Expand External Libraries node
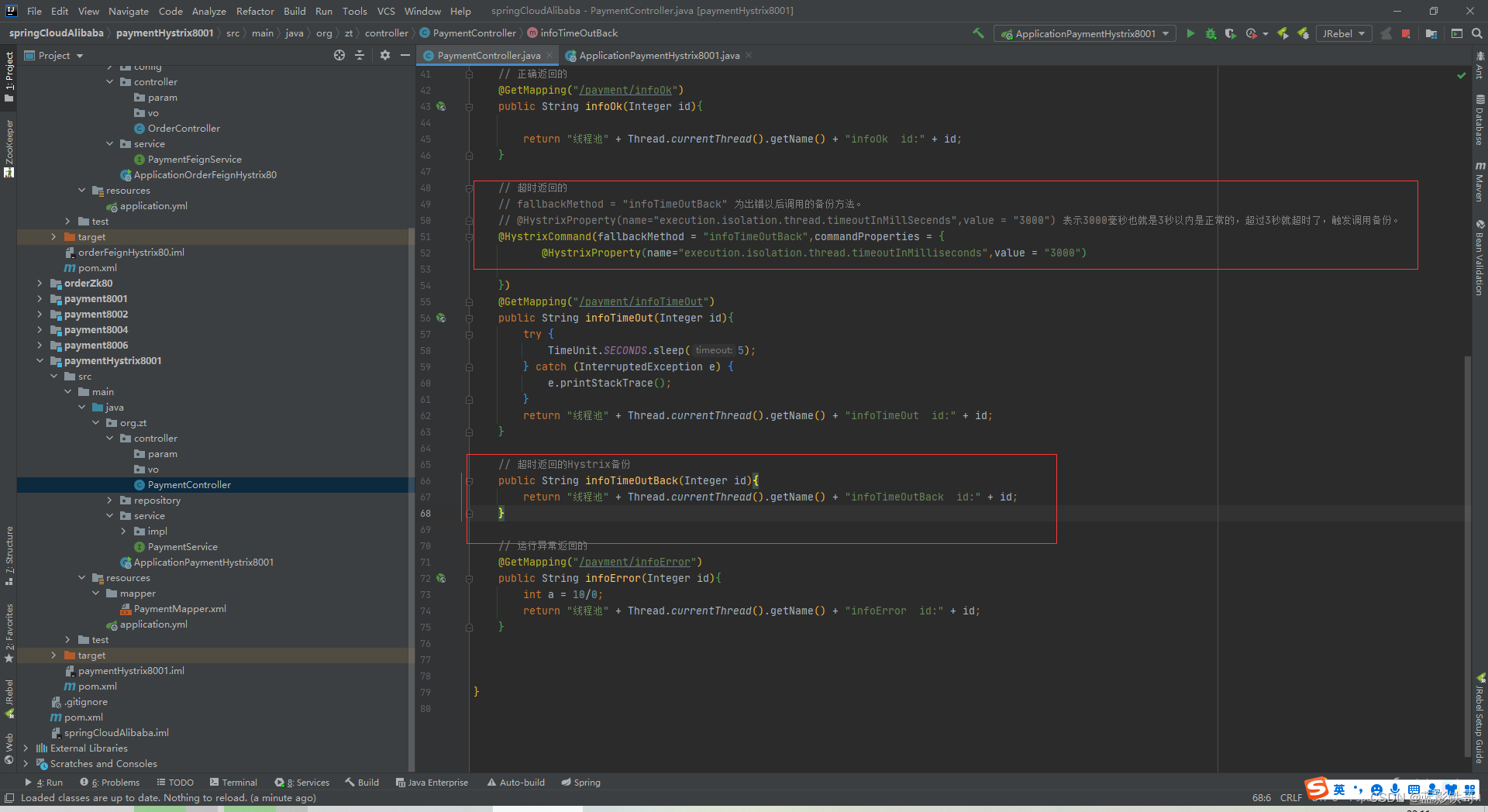 point(26,748)
